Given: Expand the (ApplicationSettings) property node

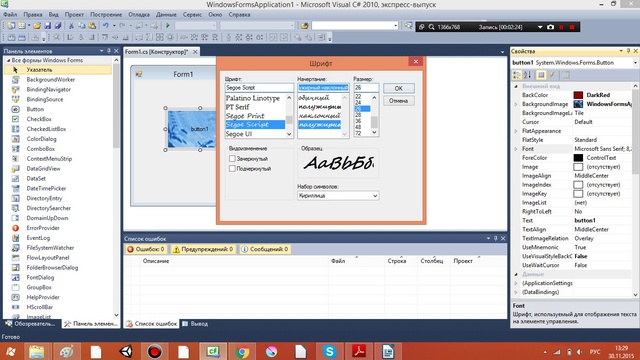Looking at the screenshot, I should (516, 283).
